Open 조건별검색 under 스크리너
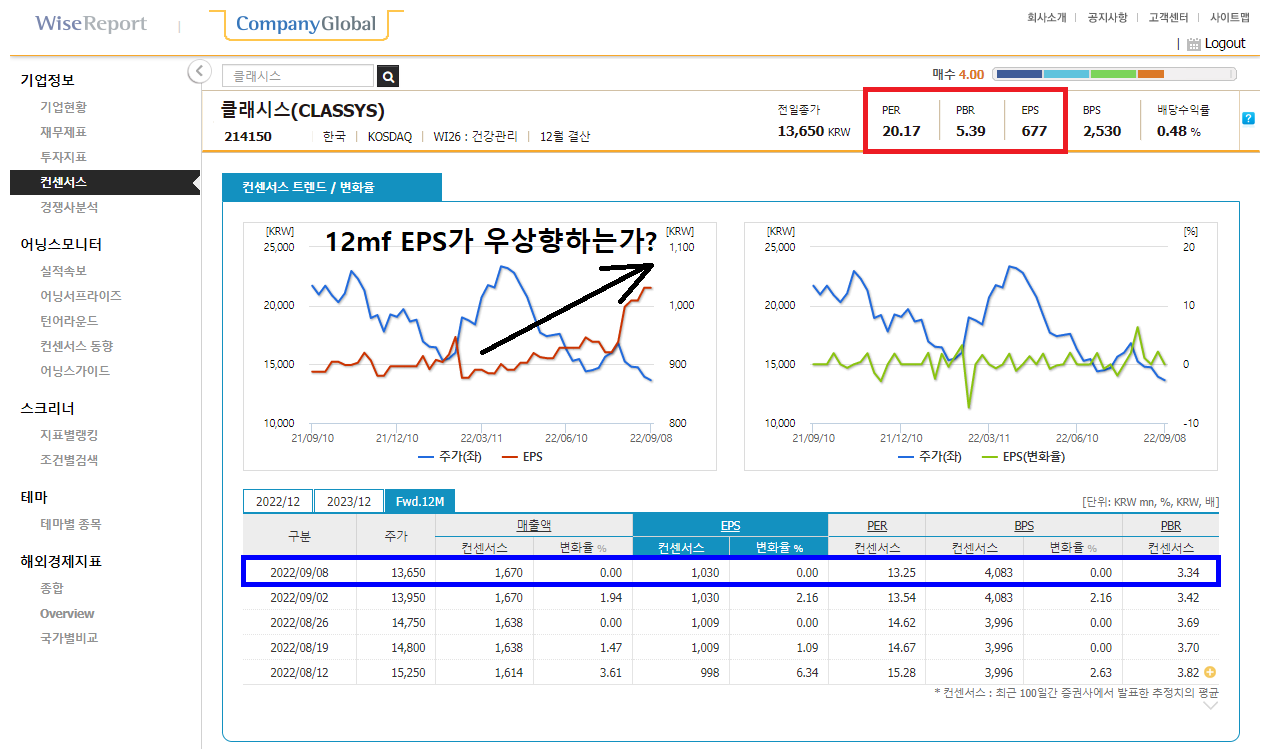Screen dimensions: 1268x751 click(69, 460)
